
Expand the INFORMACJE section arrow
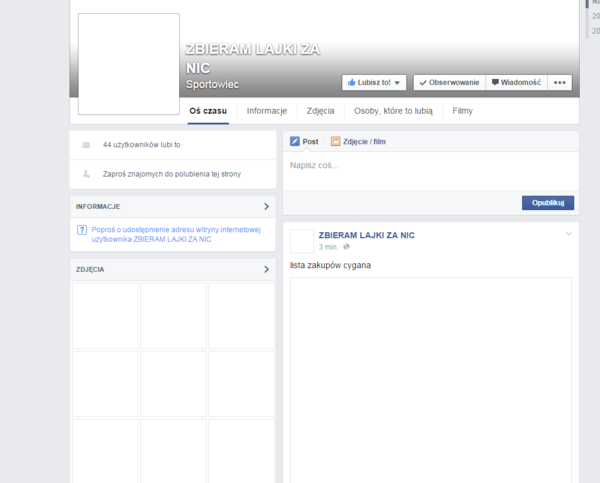pos(266,206)
